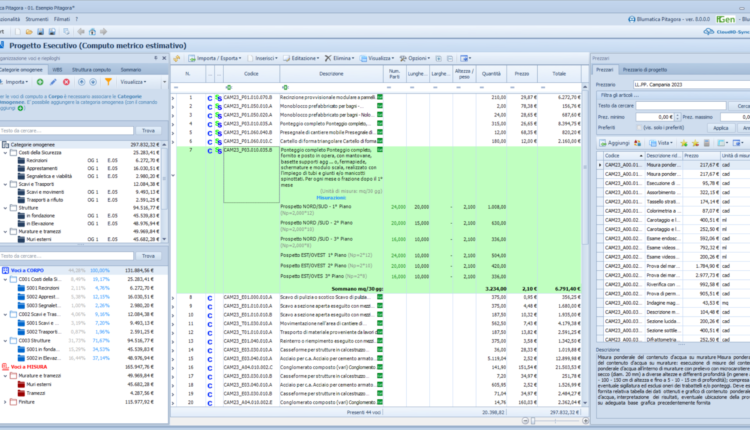Navigate forward with the right arrow icon
Viewport: 750px width, 430px height.
pos(103,32)
